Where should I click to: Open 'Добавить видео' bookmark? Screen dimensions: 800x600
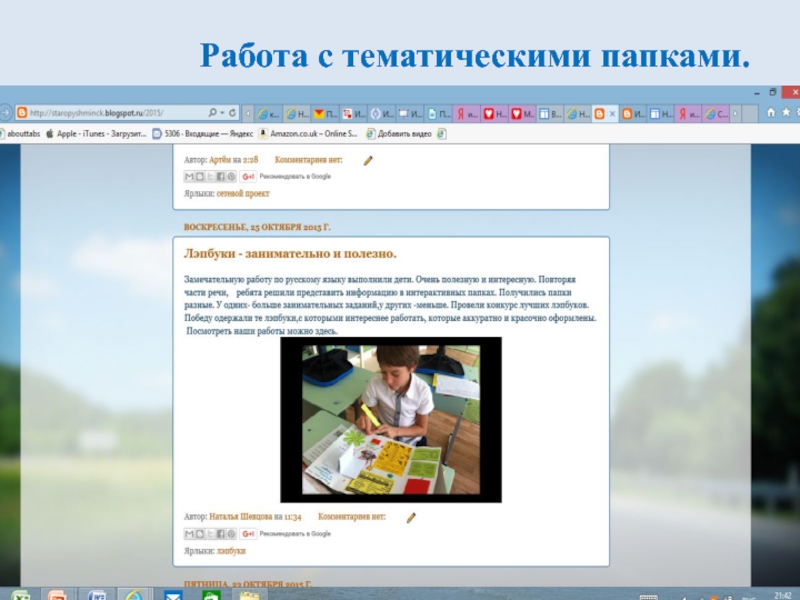pos(399,134)
